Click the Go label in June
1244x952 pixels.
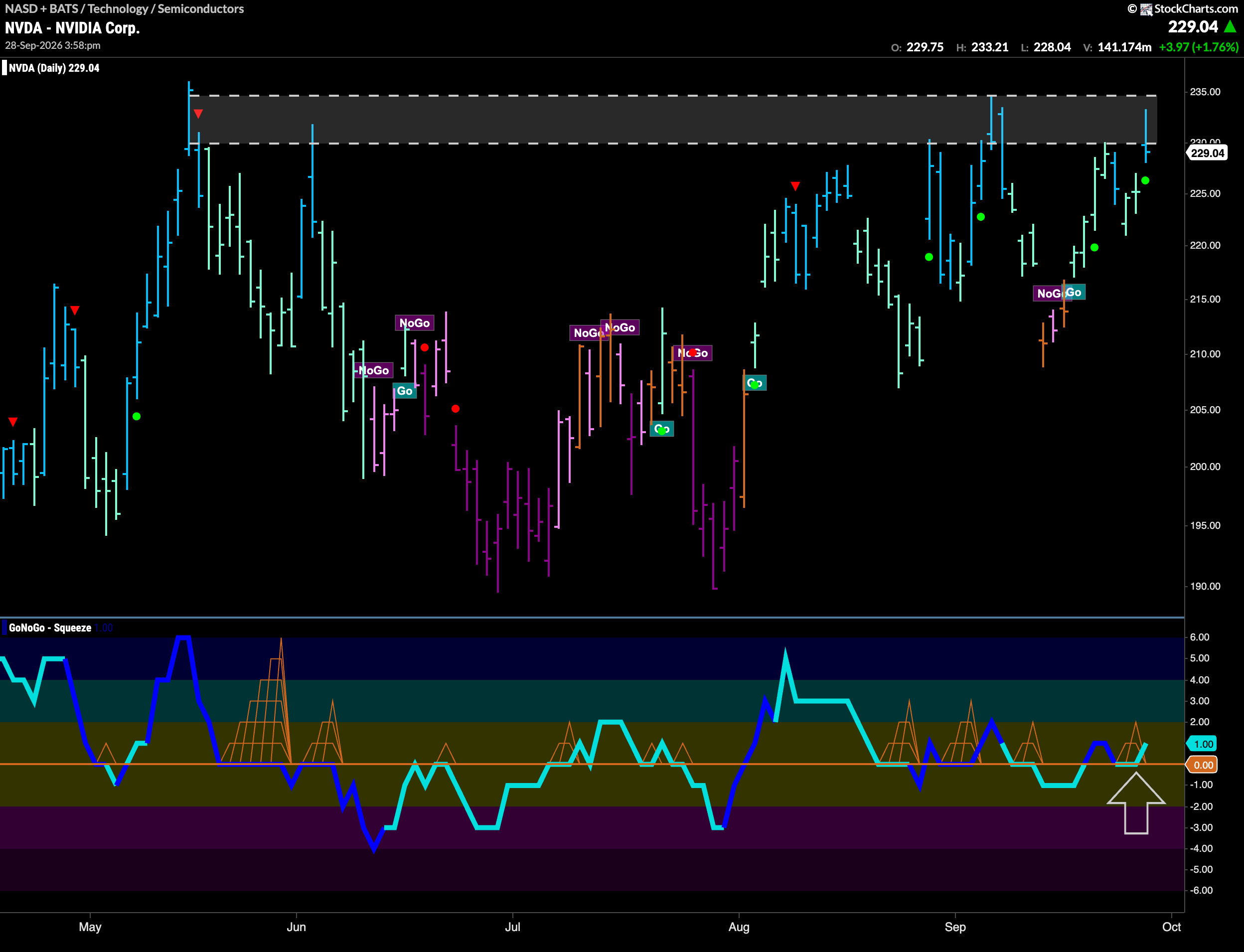click(x=405, y=391)
